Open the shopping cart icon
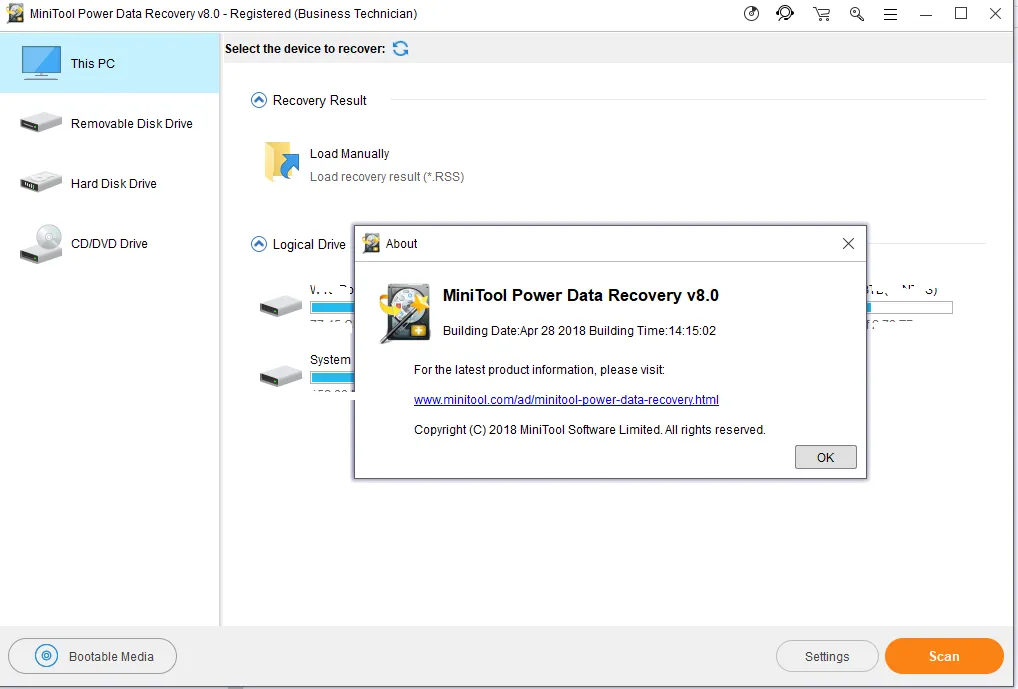1018x689 pixels. (x=821, y=14)
